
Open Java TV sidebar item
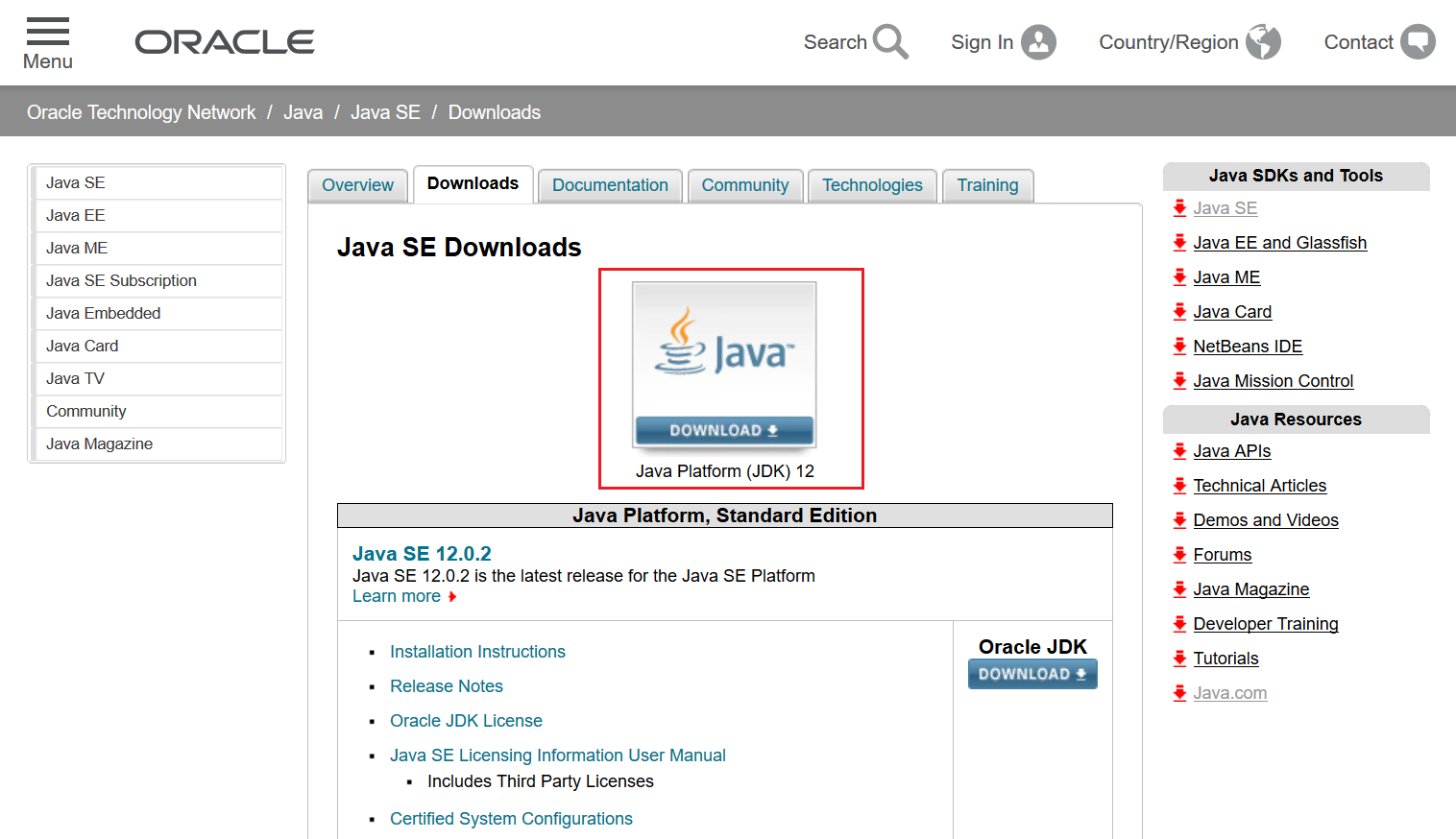pyautogui.click(x=157, y=378)
